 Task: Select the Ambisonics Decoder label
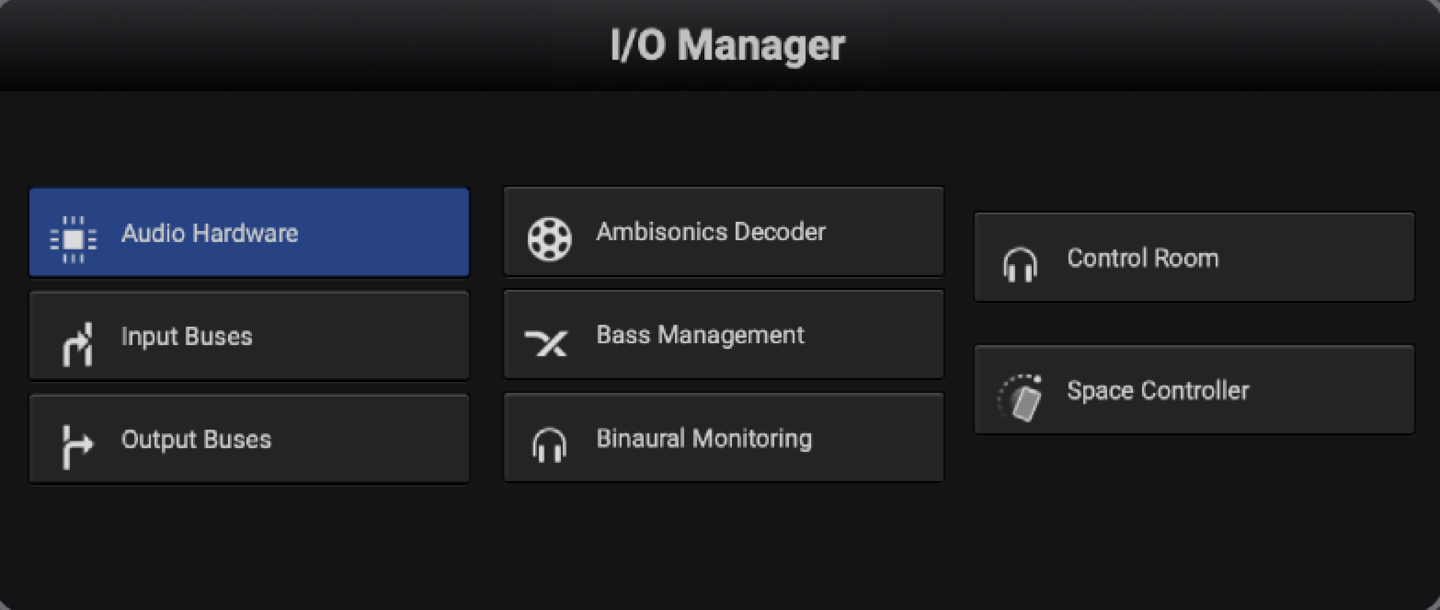click(x=711, y=232)
